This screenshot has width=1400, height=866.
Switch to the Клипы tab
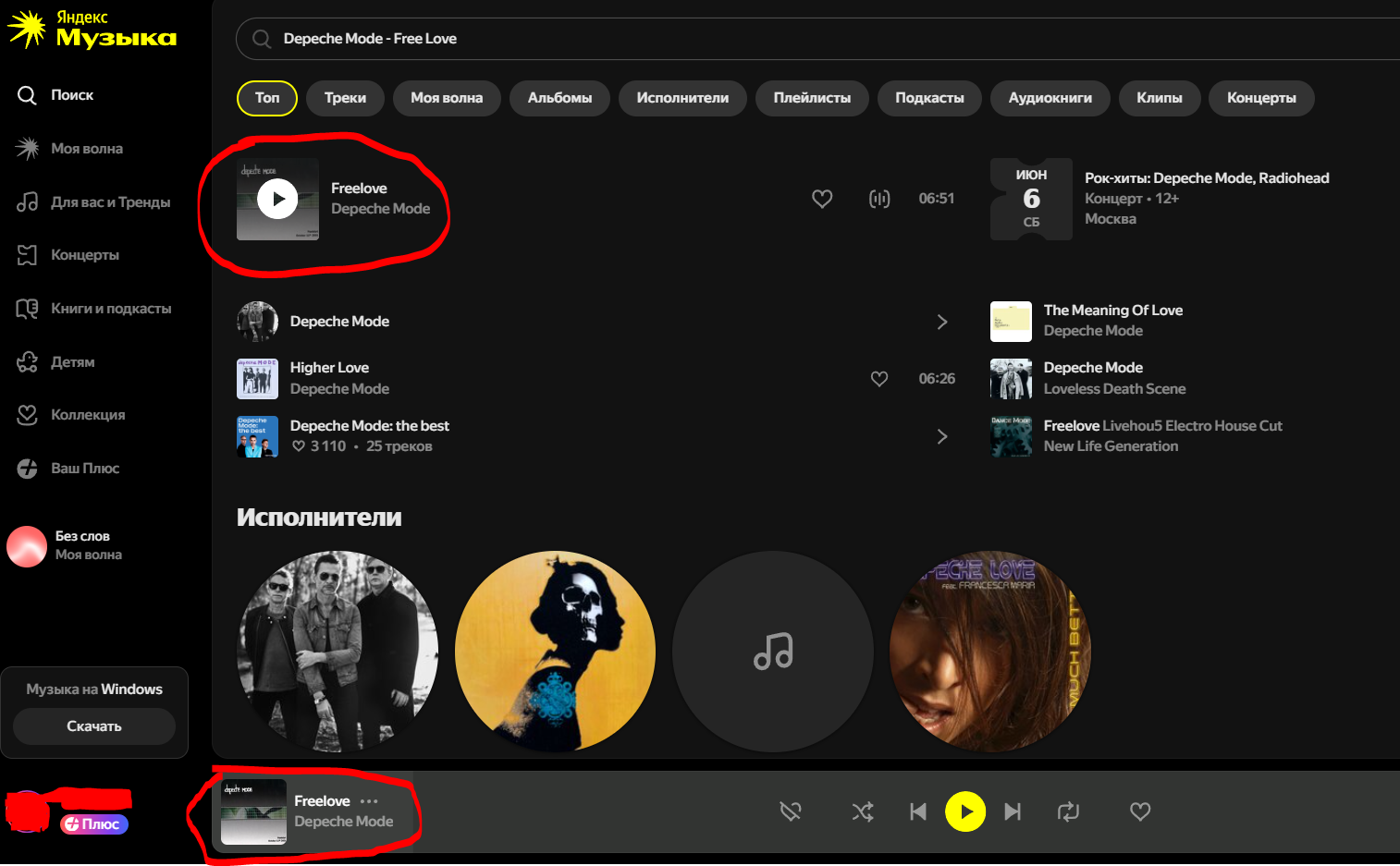pos(1160,98)
